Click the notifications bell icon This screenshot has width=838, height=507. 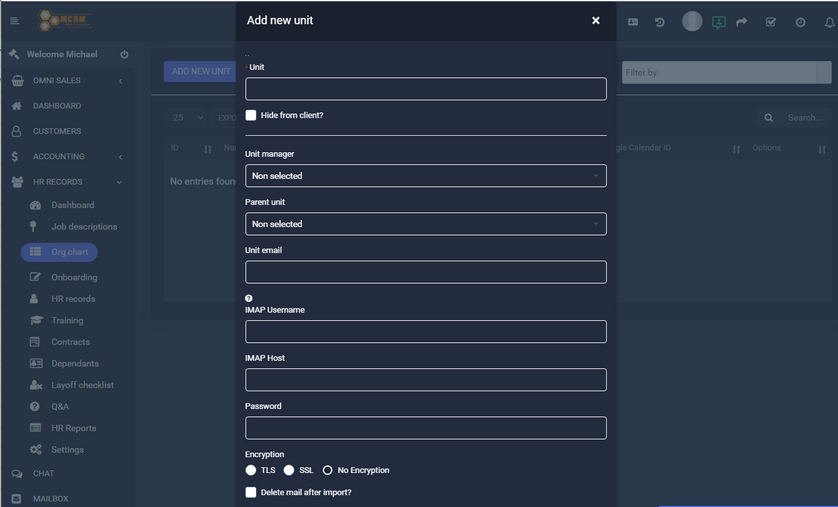pyautogui.click(x=829, y=22)
